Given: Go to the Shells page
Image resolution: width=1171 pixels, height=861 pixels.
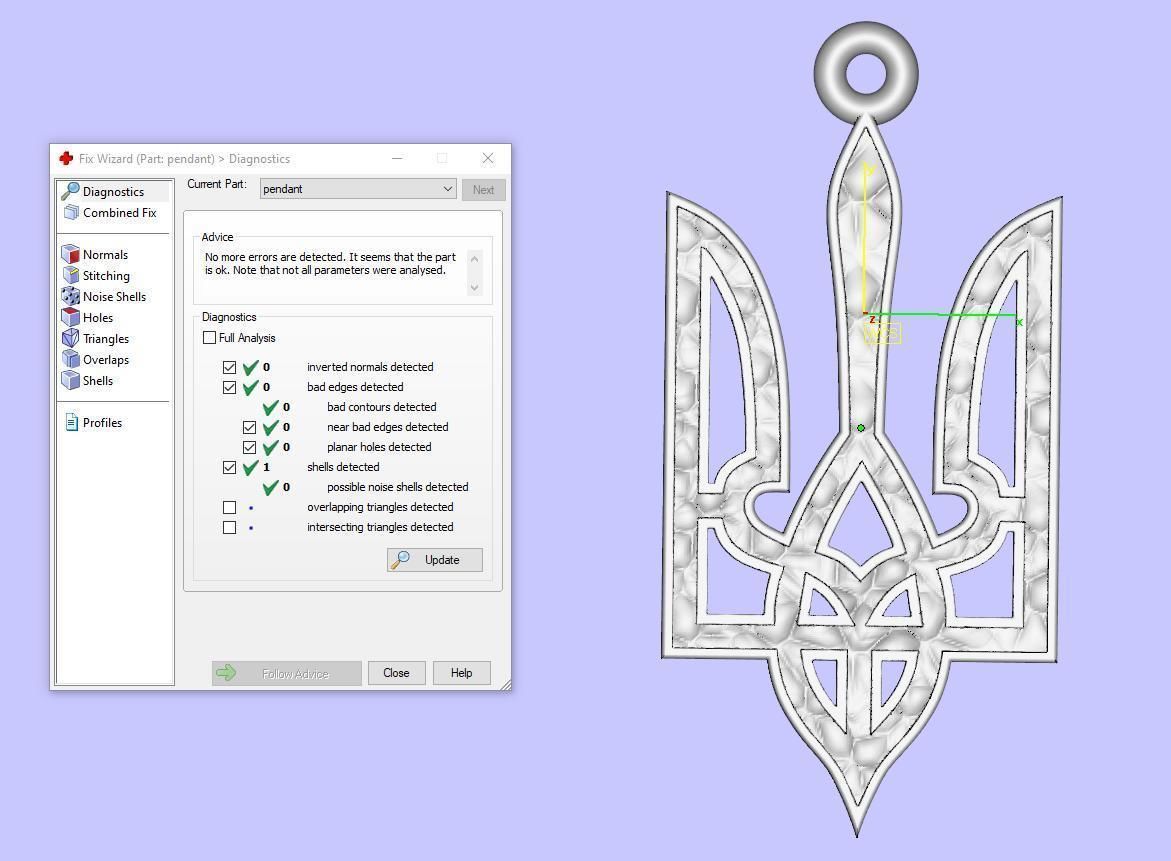Looking at the screenshot, I should pos(98,379).
